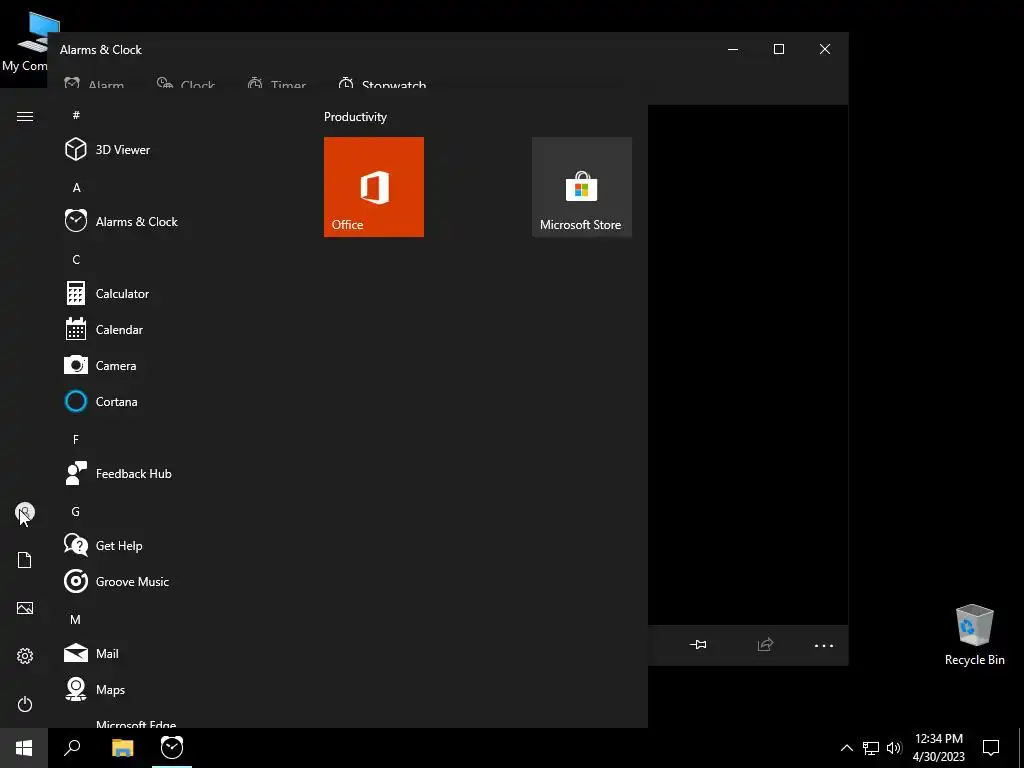
Task: Click the user account icon in Start sidebar
Action: (25, 512)
